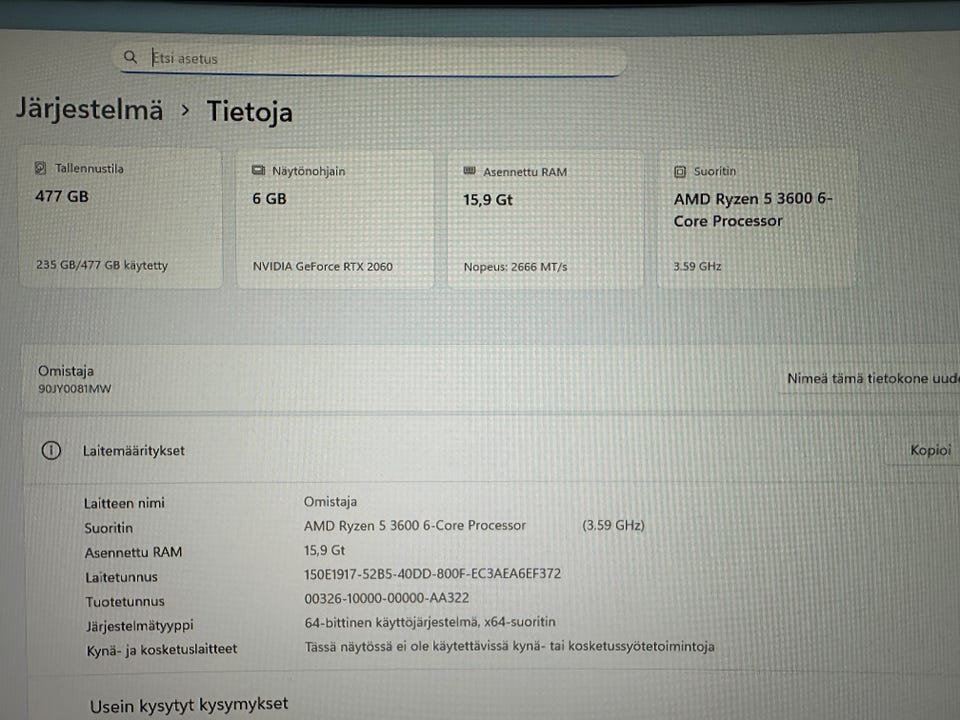Click the Tallennustila storage icon

[40, 168]
